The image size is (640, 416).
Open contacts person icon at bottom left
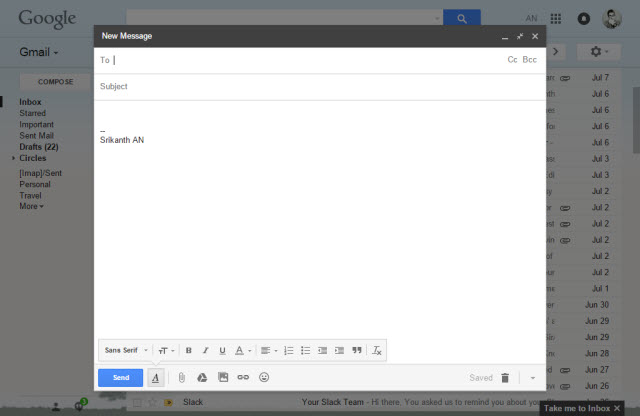56,406
